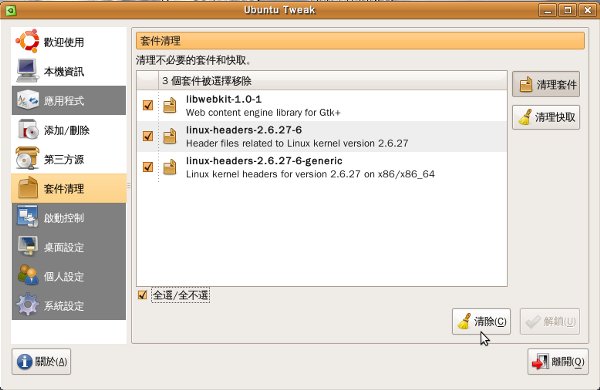The width and height of the screenshot is (600, 390).
Task: Uncheck the linux-headers-2.6.27-6-generic checkbox
Action: (148, 167)
